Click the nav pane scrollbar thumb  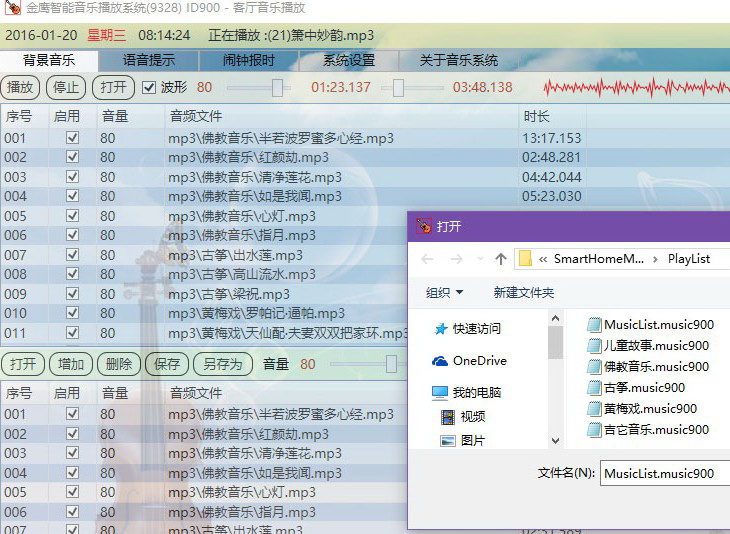coord(555,342)
